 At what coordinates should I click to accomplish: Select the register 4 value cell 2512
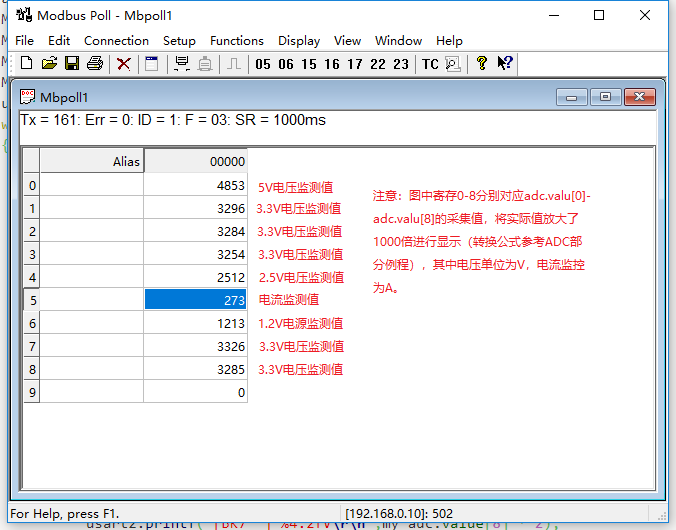195,277
